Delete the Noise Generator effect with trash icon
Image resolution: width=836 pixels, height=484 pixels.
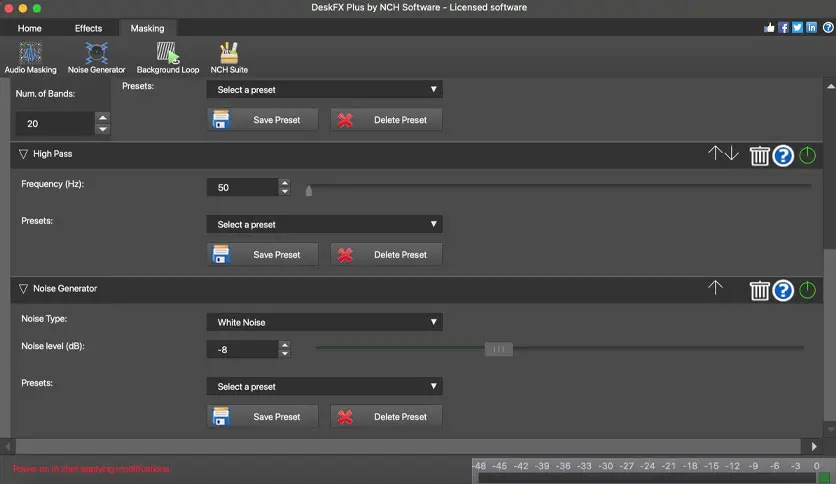point(759,291)
